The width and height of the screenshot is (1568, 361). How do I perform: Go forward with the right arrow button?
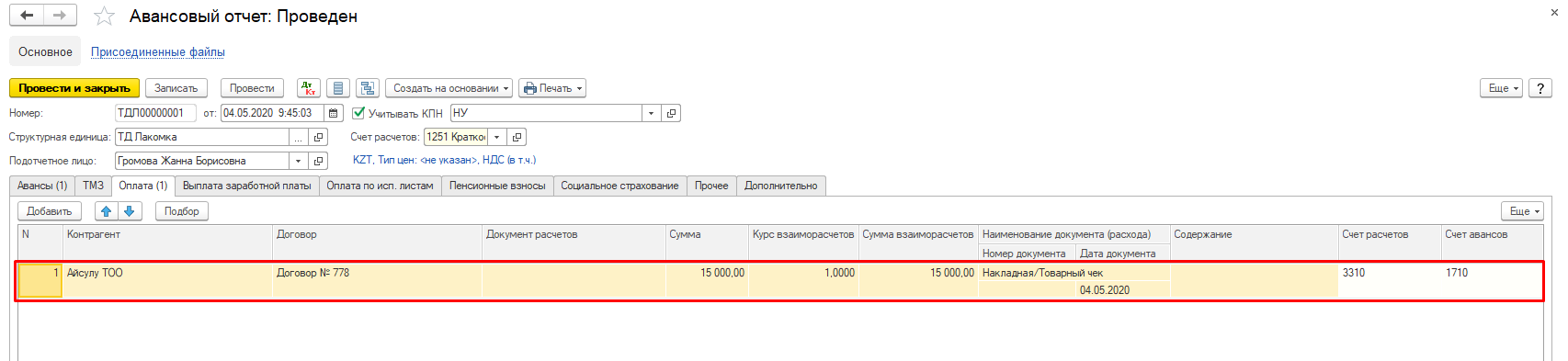point(60,16)
